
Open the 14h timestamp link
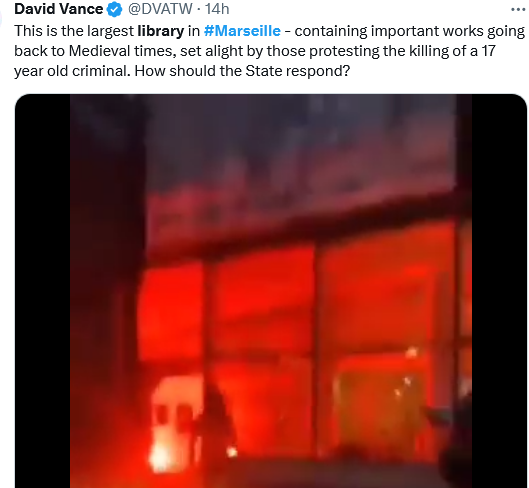(x=217, y=9)
